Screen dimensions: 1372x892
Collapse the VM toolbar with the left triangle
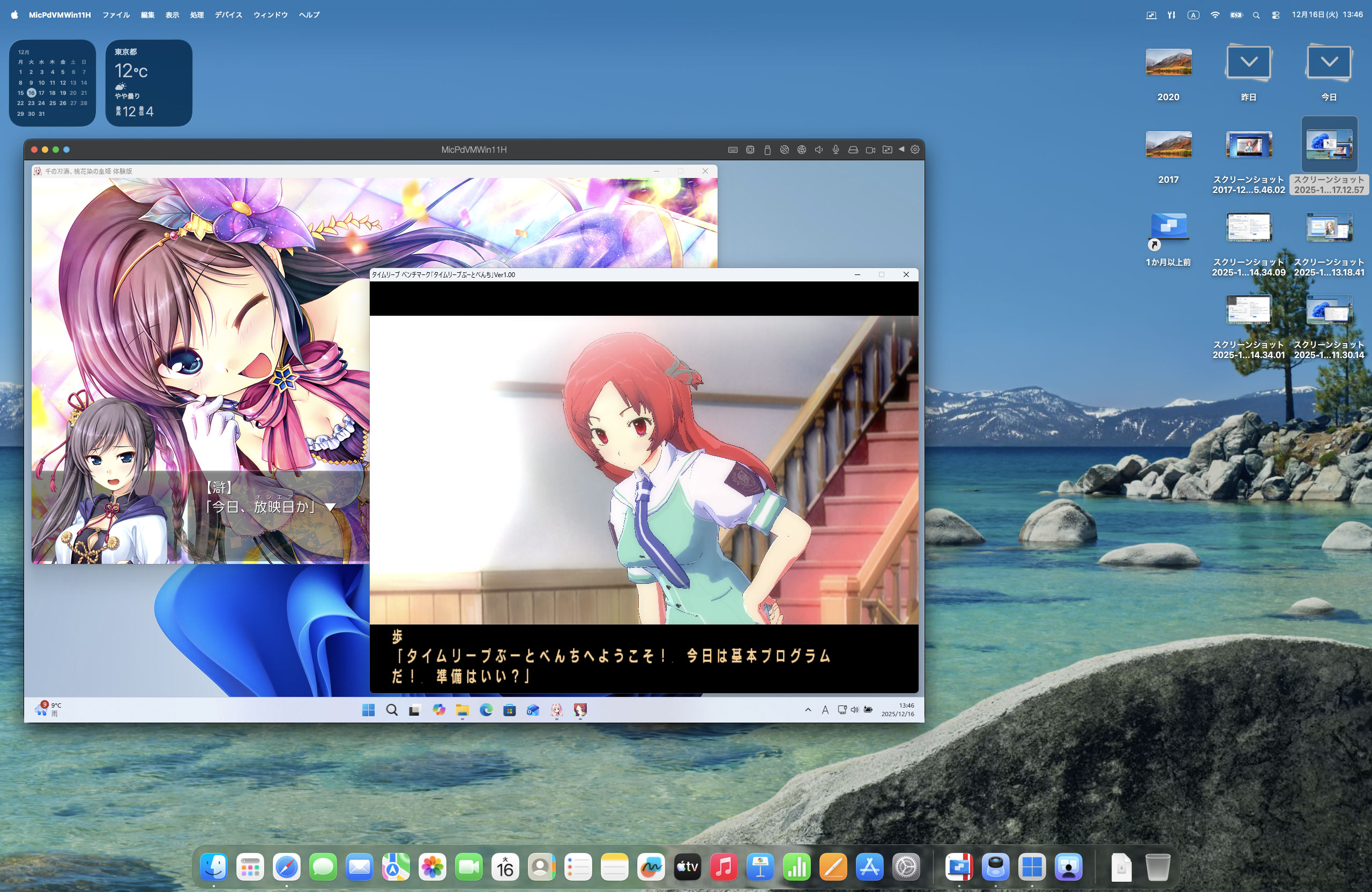coord(901,150)
